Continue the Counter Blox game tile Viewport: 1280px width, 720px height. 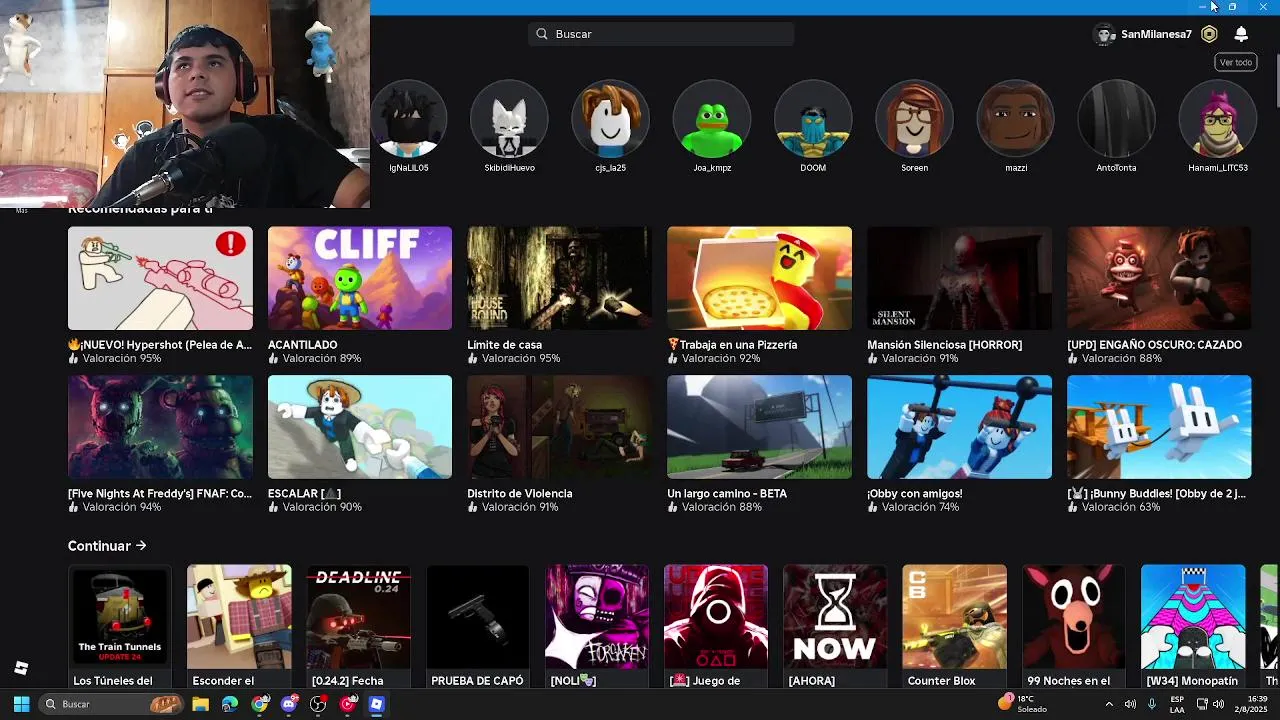[x=954, y=617]
